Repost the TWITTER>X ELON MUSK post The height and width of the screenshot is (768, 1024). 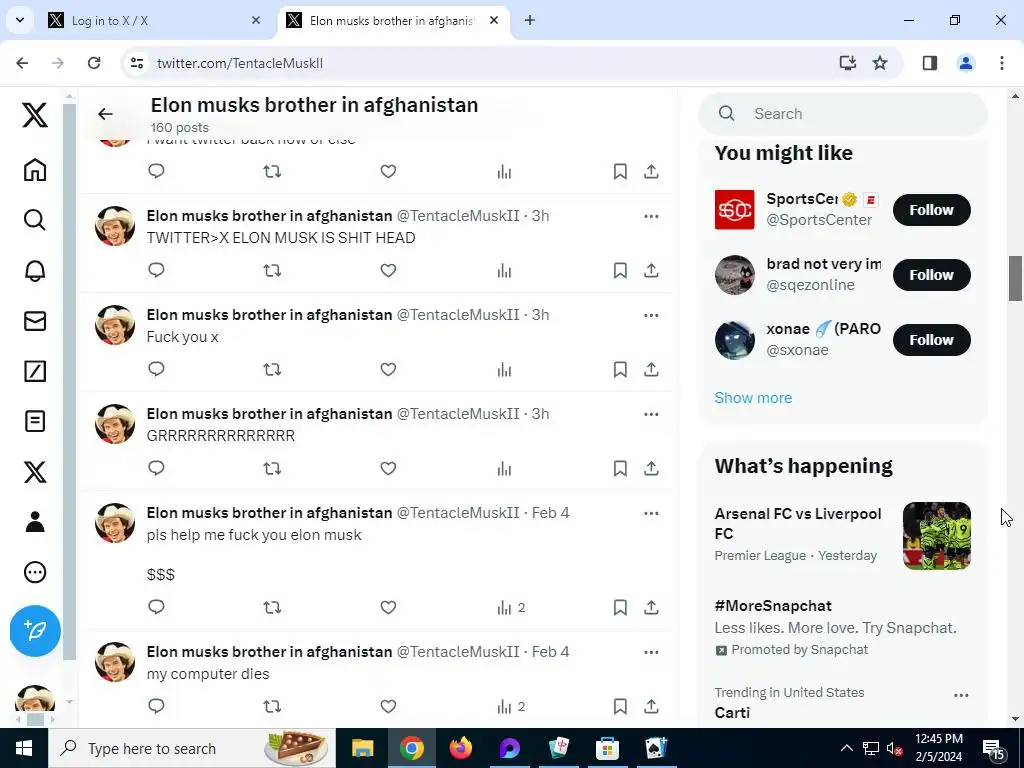[x=272, y=270]
